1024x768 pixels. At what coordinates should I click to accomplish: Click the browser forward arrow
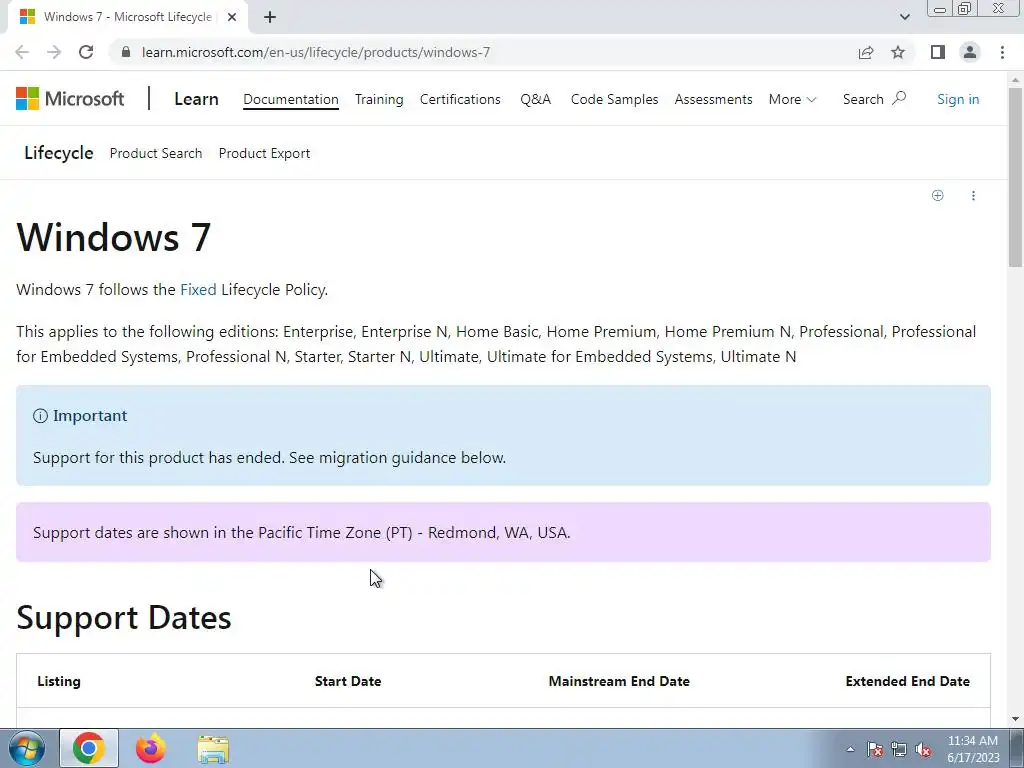click(x=54, y=52)
